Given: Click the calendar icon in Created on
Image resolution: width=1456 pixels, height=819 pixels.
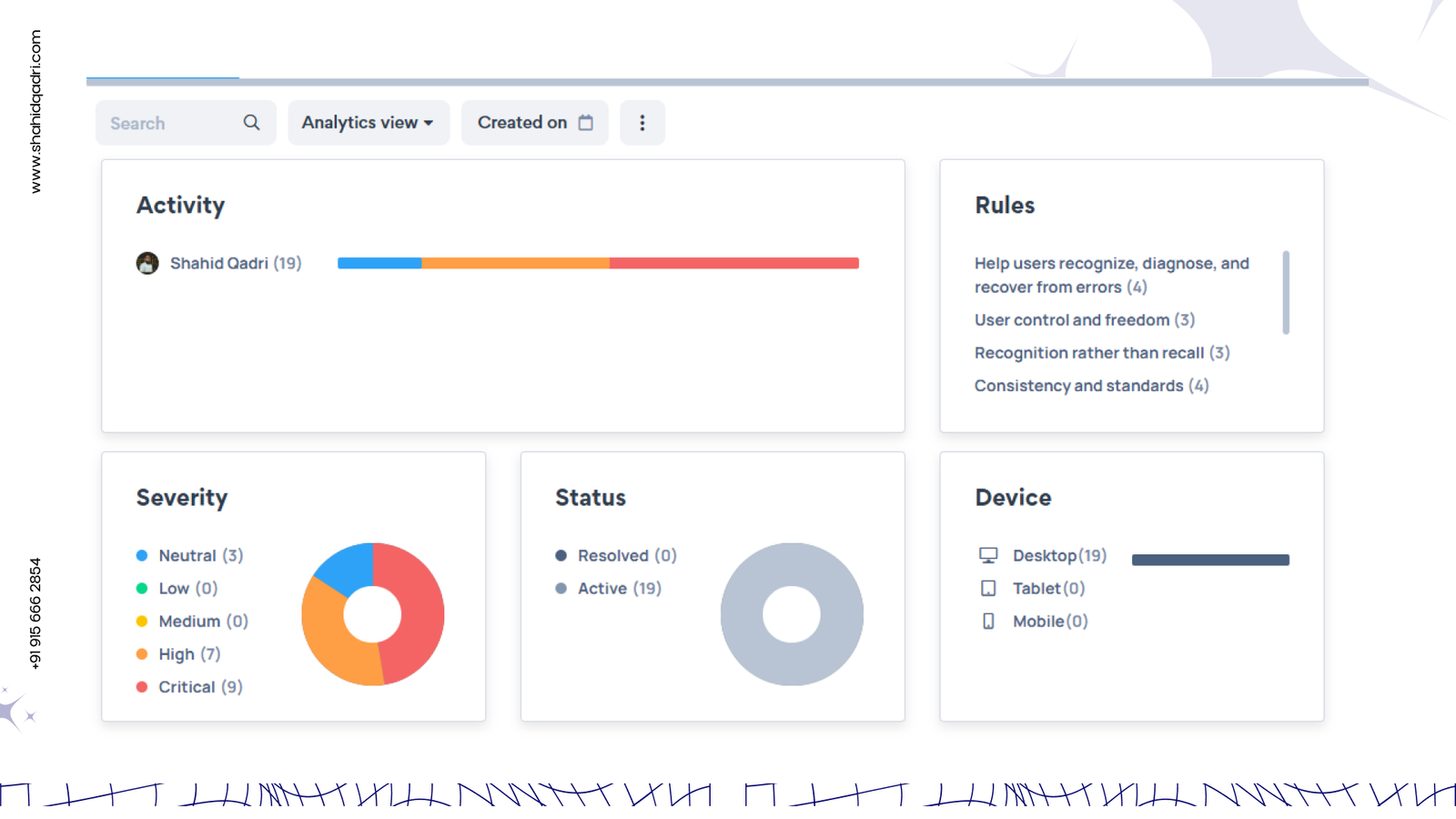Looking at the screenshot, I should pyautogui.click(x=586, y=123).
